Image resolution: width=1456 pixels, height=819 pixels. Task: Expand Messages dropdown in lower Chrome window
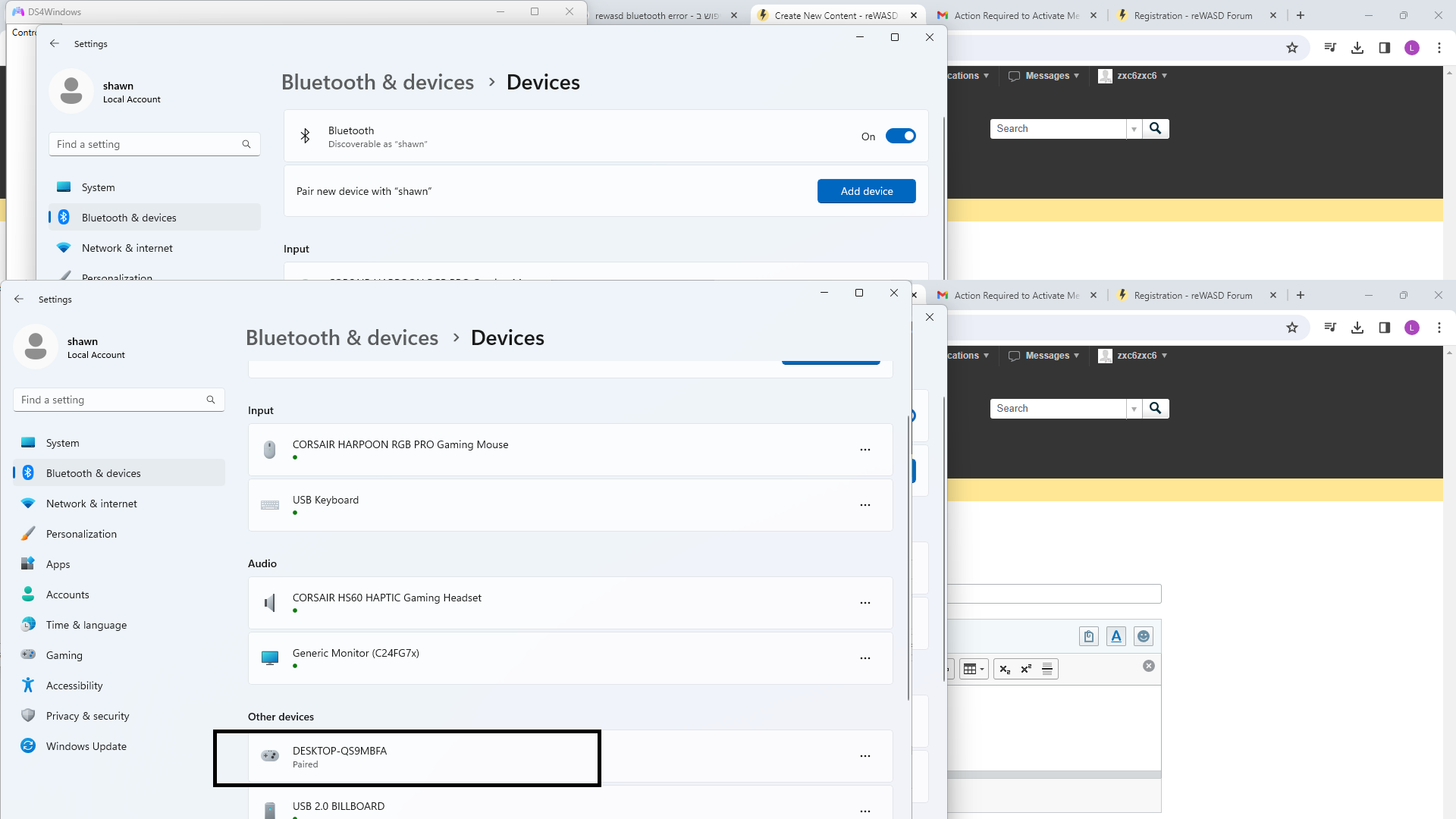(x=1044, y=356)
